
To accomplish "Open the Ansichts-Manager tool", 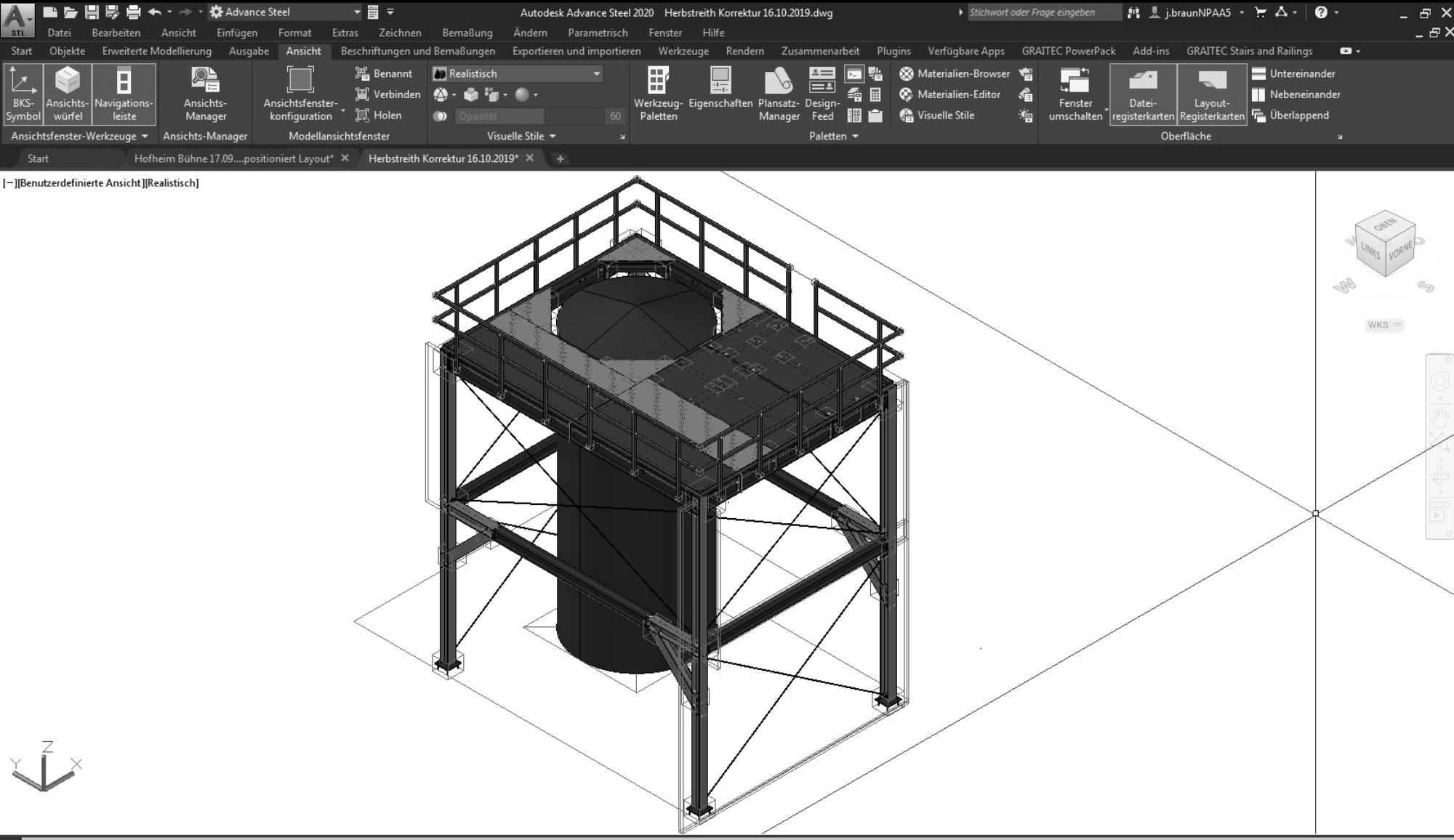I will 205,94.
